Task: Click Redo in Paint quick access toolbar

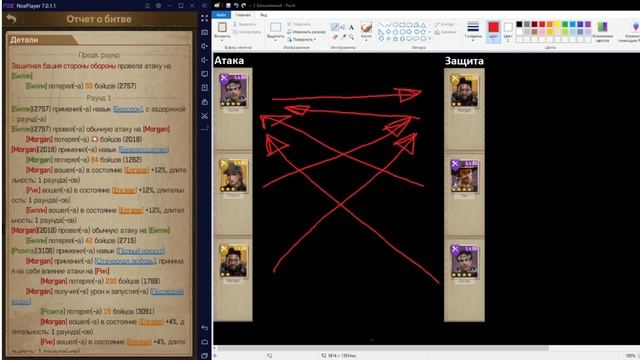Action: 244,5
